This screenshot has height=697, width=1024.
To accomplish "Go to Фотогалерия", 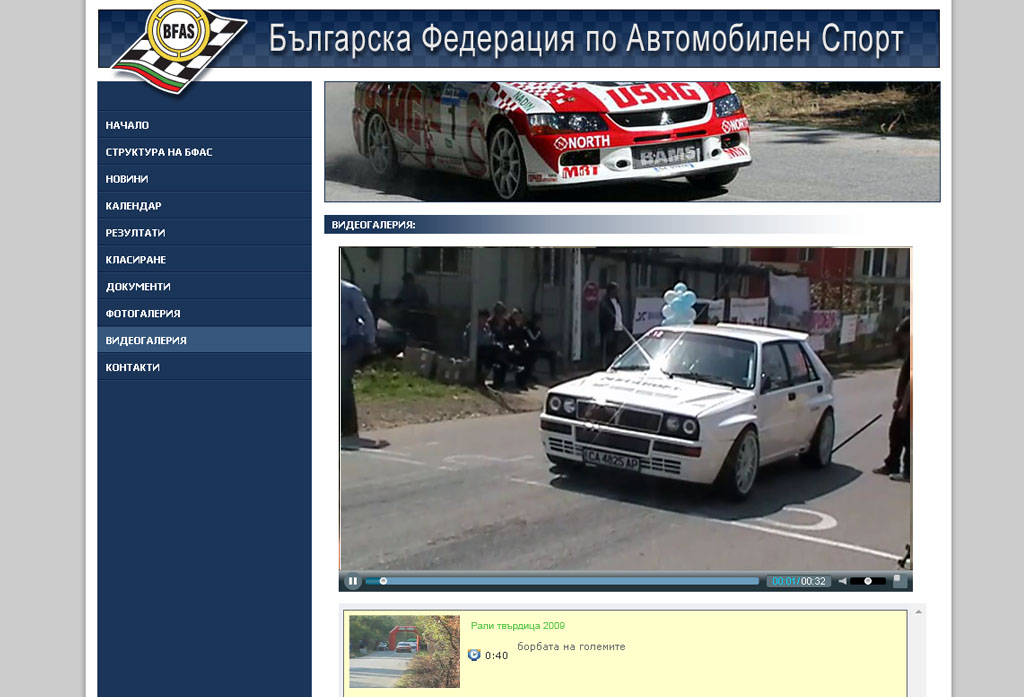I will (x=143, y=314).
